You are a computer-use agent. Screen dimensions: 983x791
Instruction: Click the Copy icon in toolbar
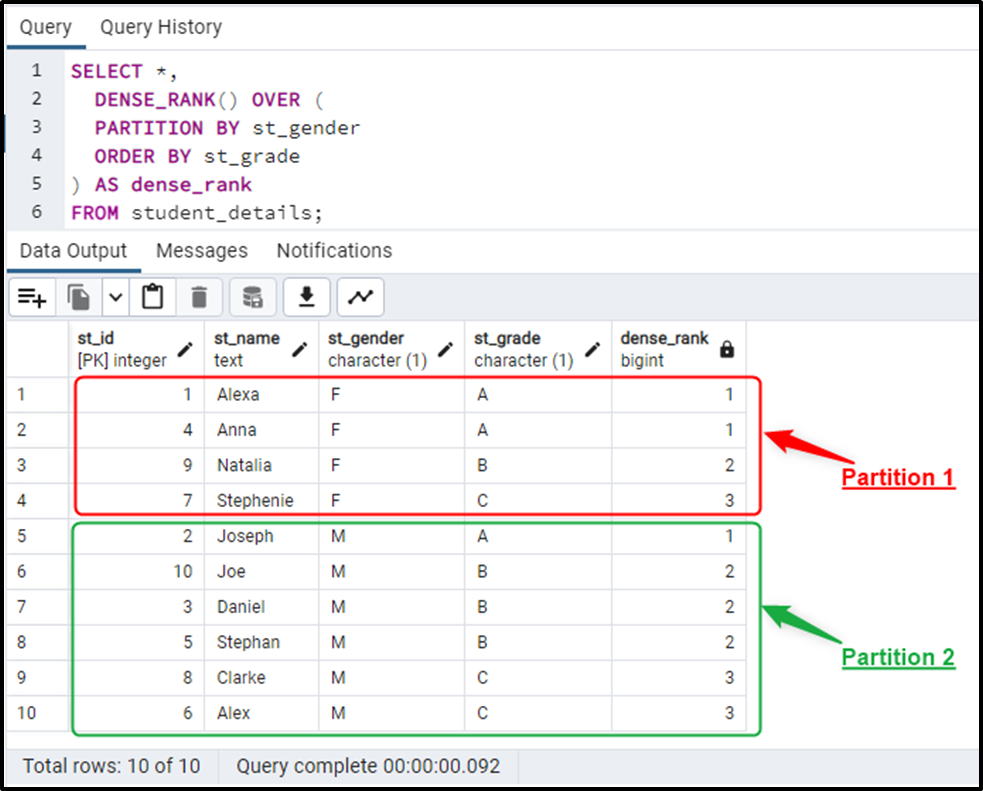79,297
